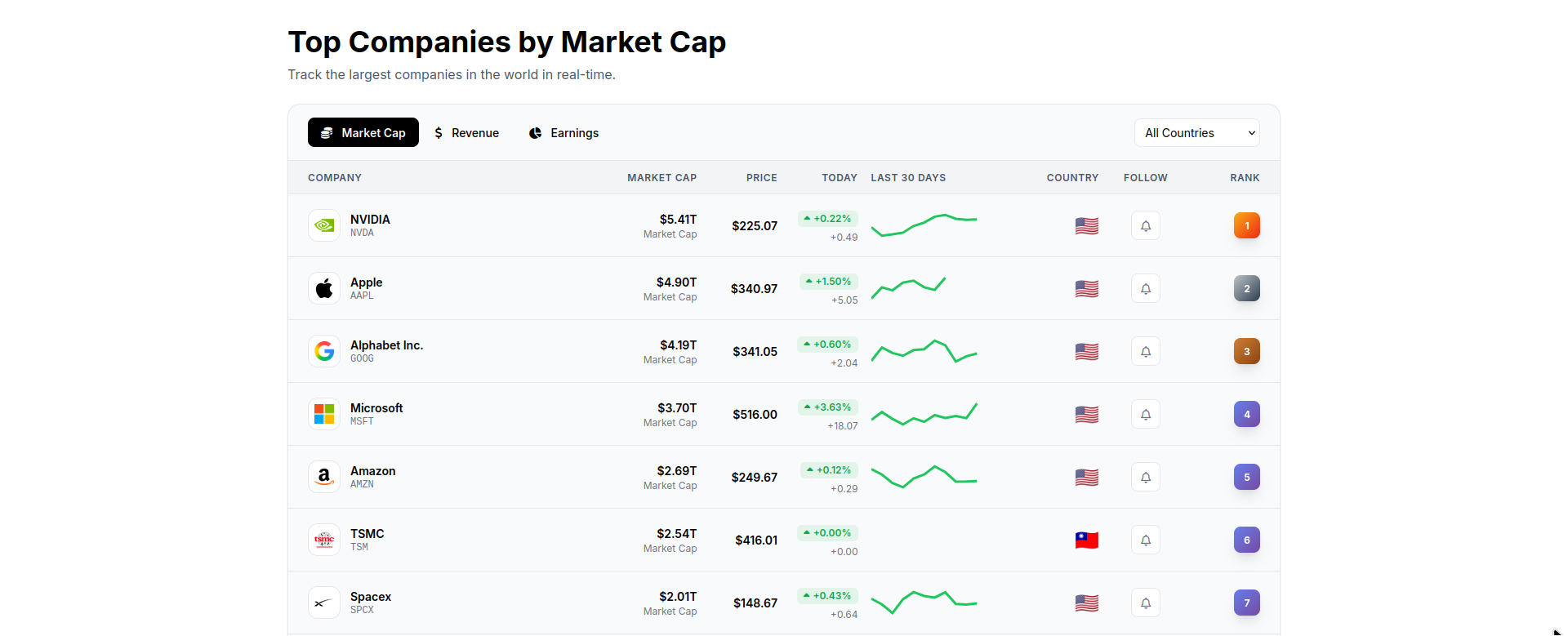Toggle follow bell for Alphabet Inc.
Viewport: 1568px width, 636px height.
click(1146, 351)
